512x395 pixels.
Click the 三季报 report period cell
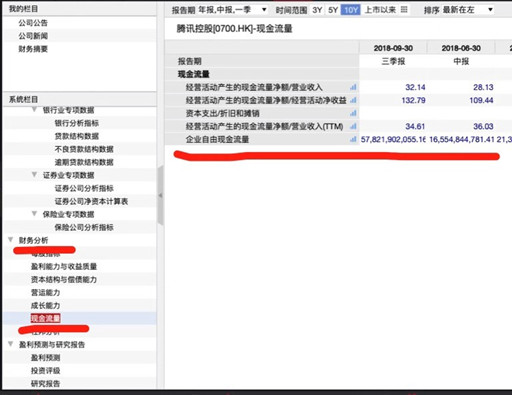tap(393, 61)
